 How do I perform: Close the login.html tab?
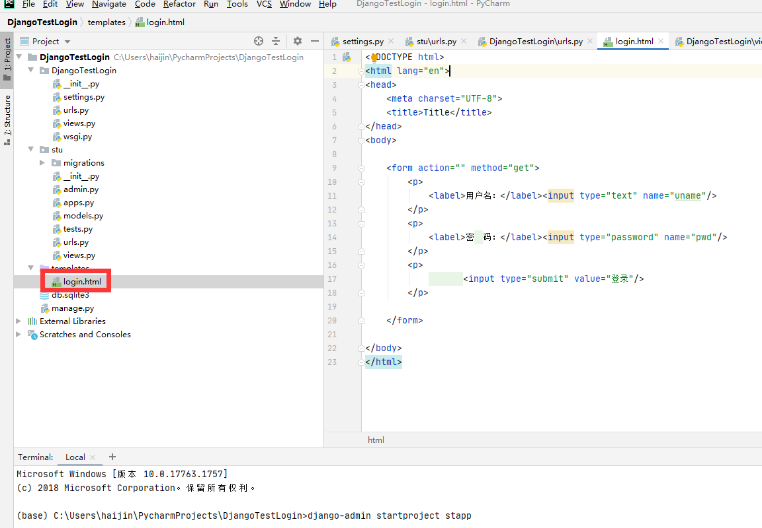coord(661,41)
